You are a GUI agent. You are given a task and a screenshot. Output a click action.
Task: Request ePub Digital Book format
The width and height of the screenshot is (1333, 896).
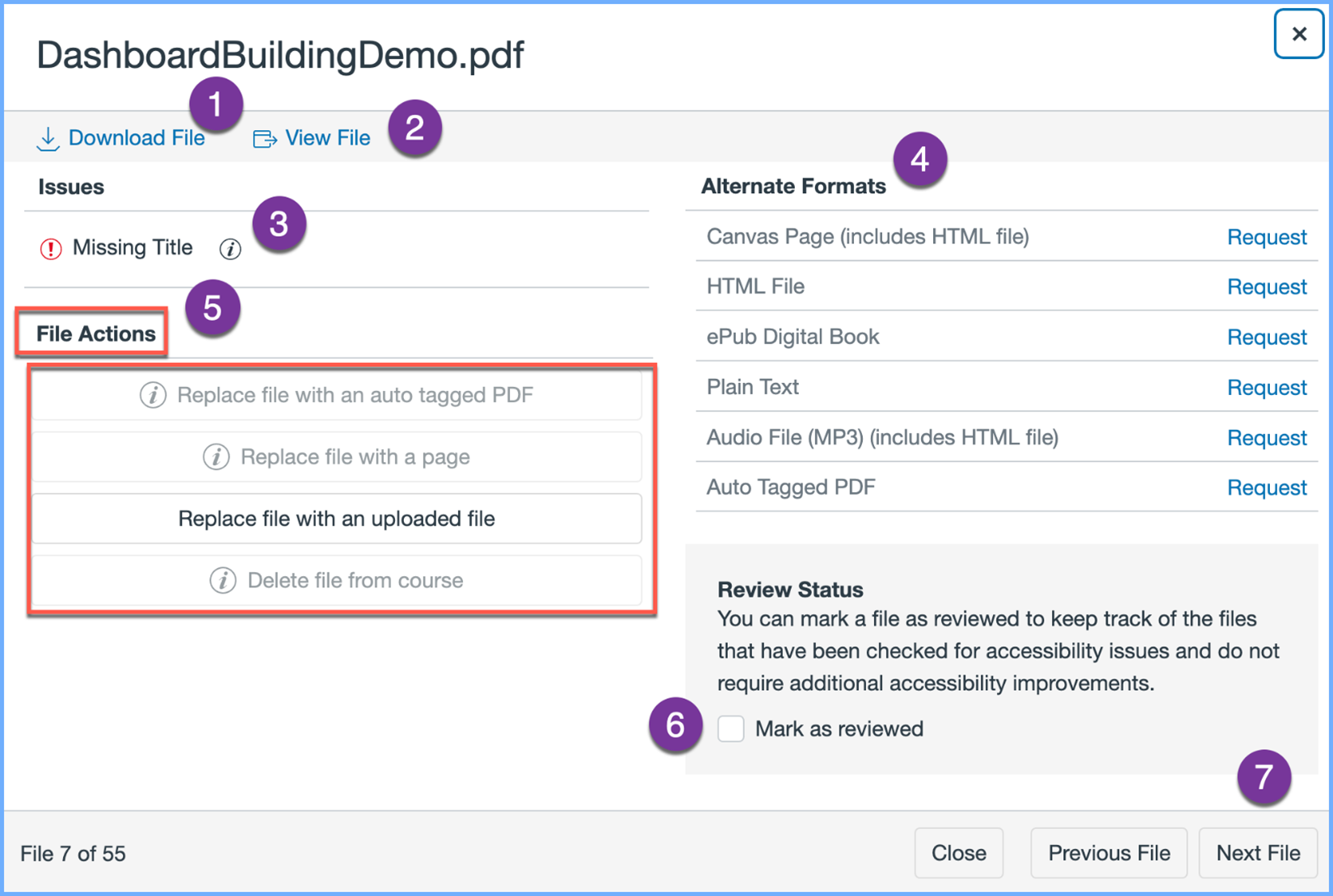(1267, 337)
